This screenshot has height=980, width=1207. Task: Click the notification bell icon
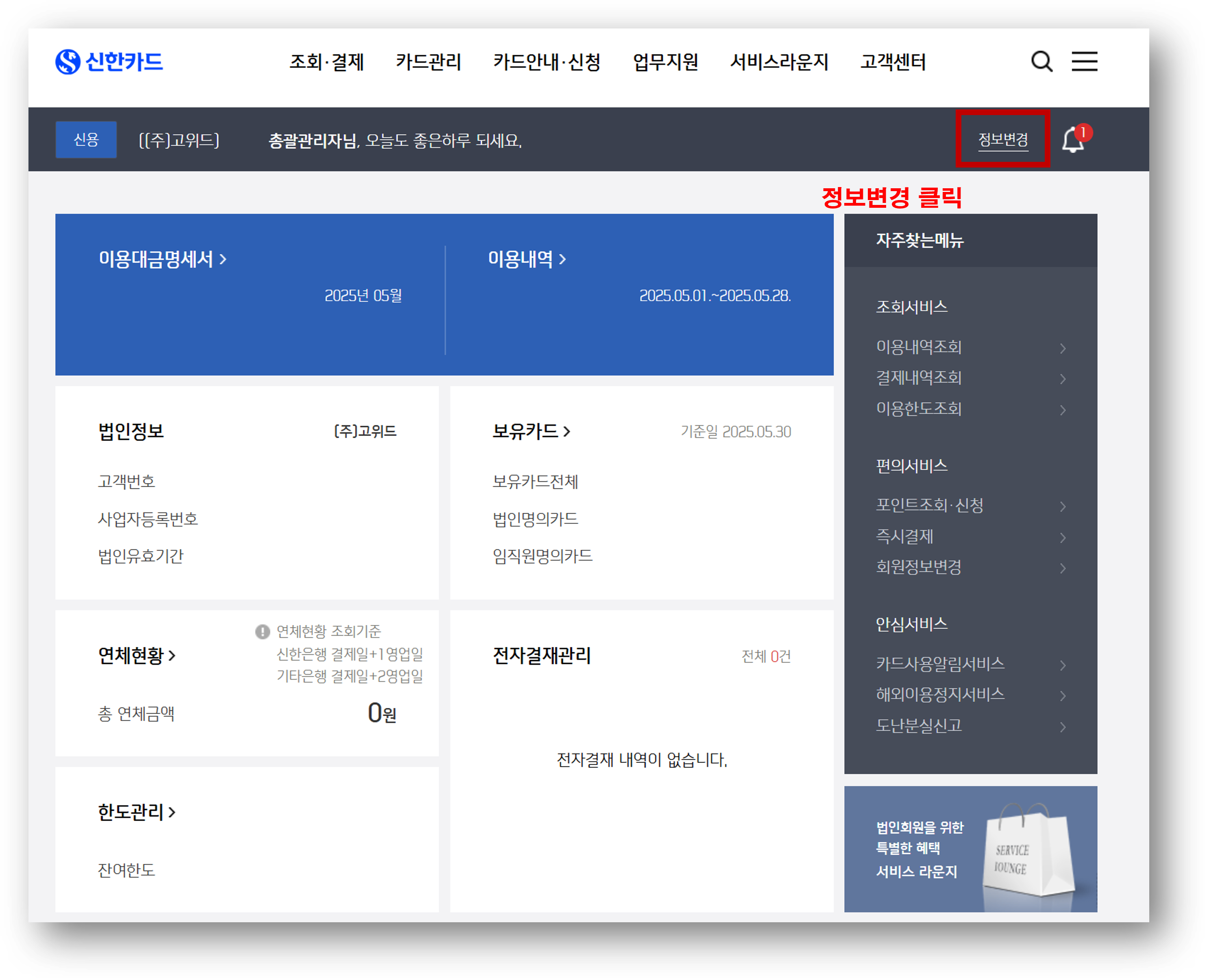1073,140
